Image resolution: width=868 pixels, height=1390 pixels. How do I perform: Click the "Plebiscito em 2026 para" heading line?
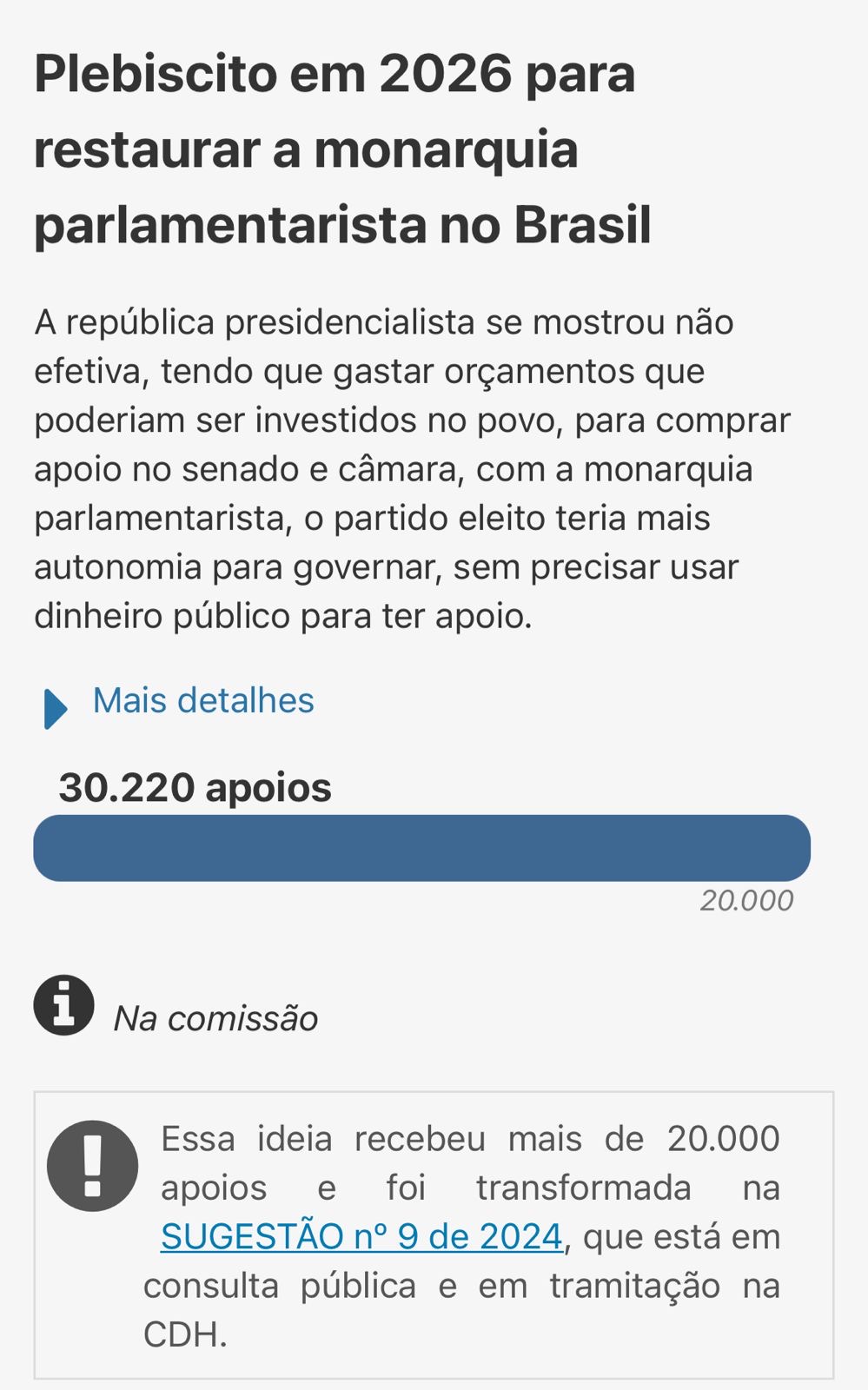click(335, 74)
